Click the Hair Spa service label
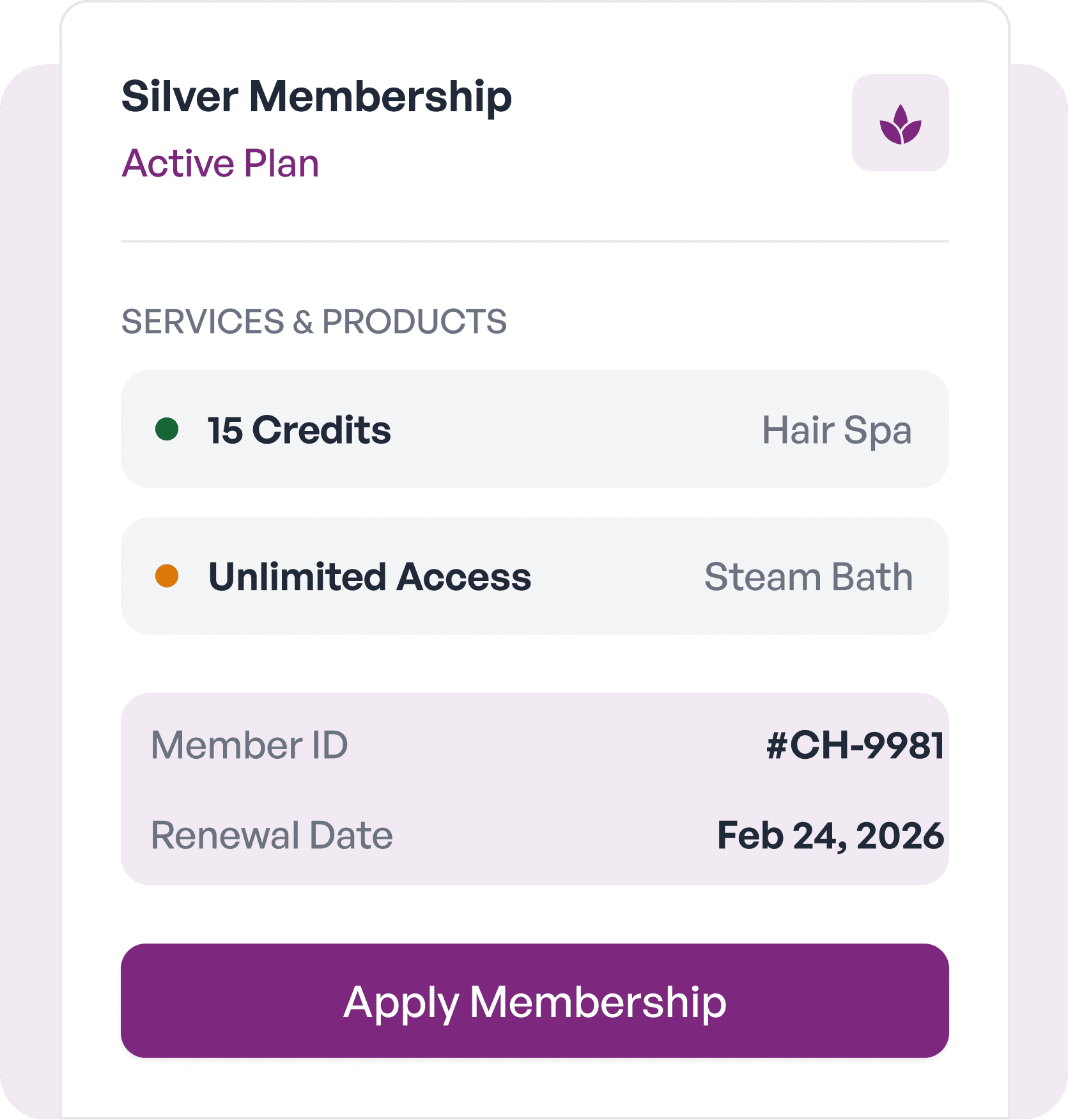1068x1120 pixels. point(836,430)
